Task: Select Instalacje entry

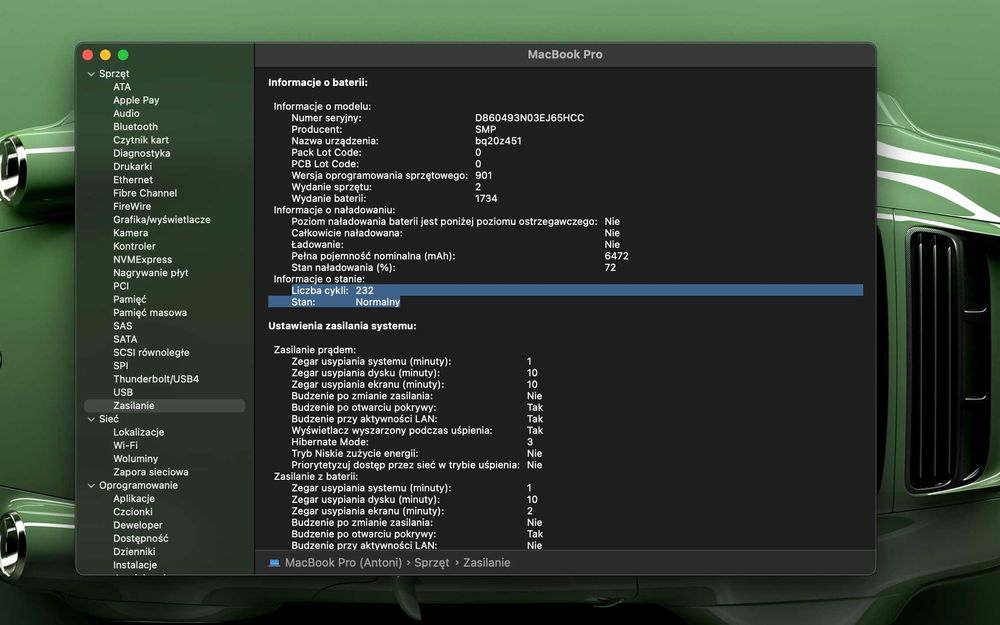Action: [x=135, y=565]
